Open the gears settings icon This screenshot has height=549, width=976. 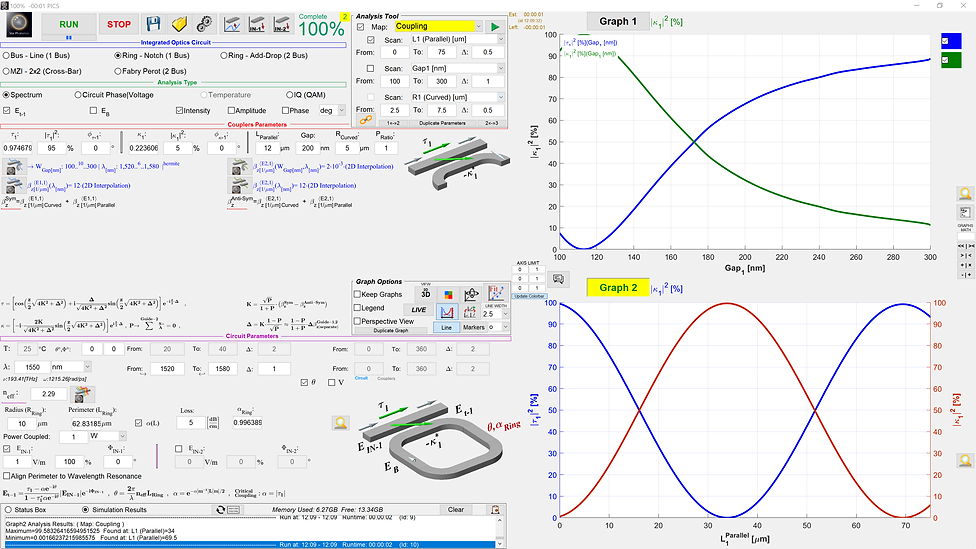(x=204, y=24)
